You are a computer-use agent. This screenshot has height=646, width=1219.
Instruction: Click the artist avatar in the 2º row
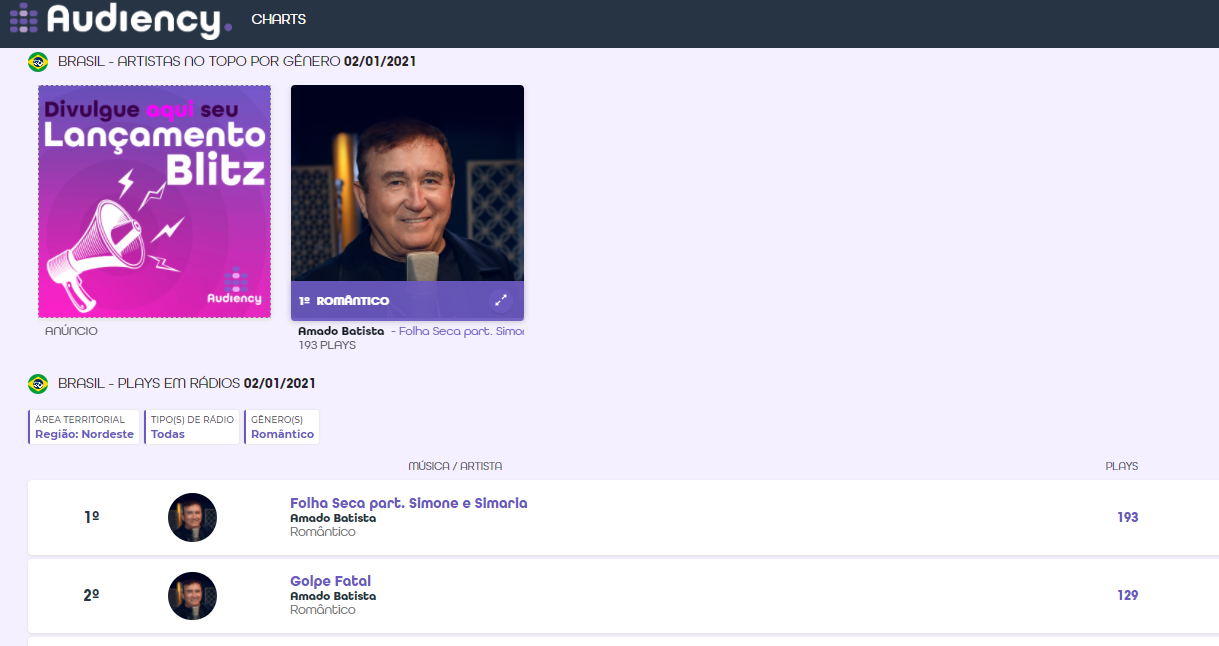[x=192, y=595]
